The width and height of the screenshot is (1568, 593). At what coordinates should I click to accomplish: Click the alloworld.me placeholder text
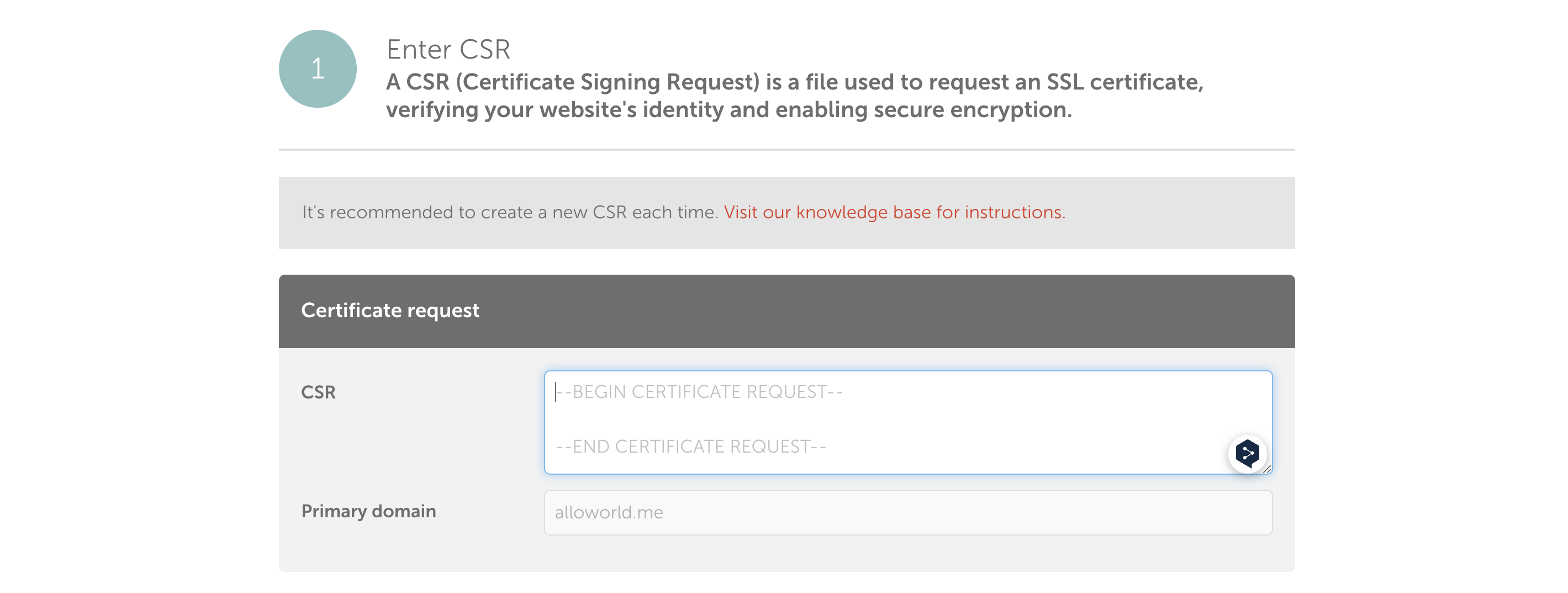pyautogui.click(x=608, y=512)
